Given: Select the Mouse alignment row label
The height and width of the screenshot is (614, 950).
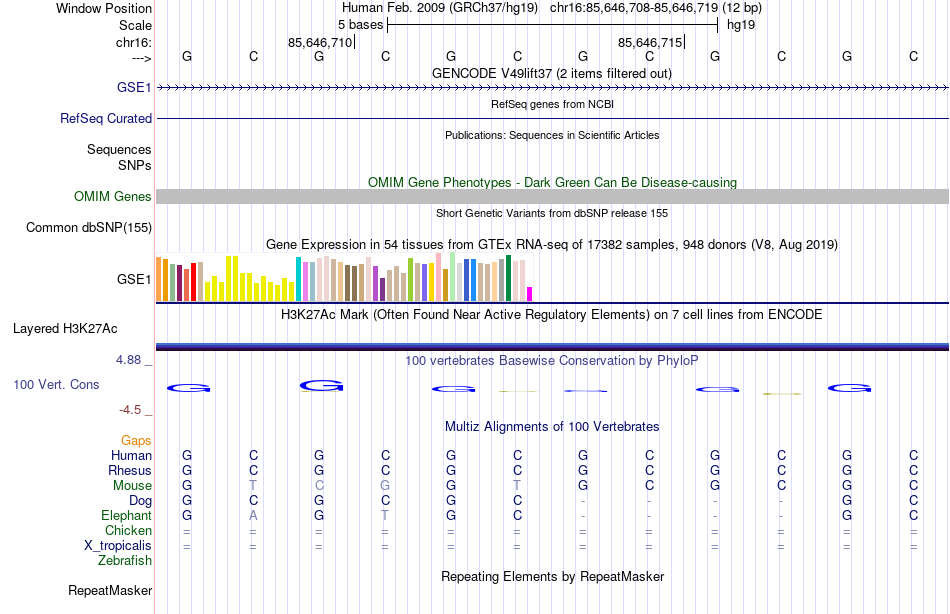Looking at the screenshot, I should pyautogui.click(x=132, y=486).
